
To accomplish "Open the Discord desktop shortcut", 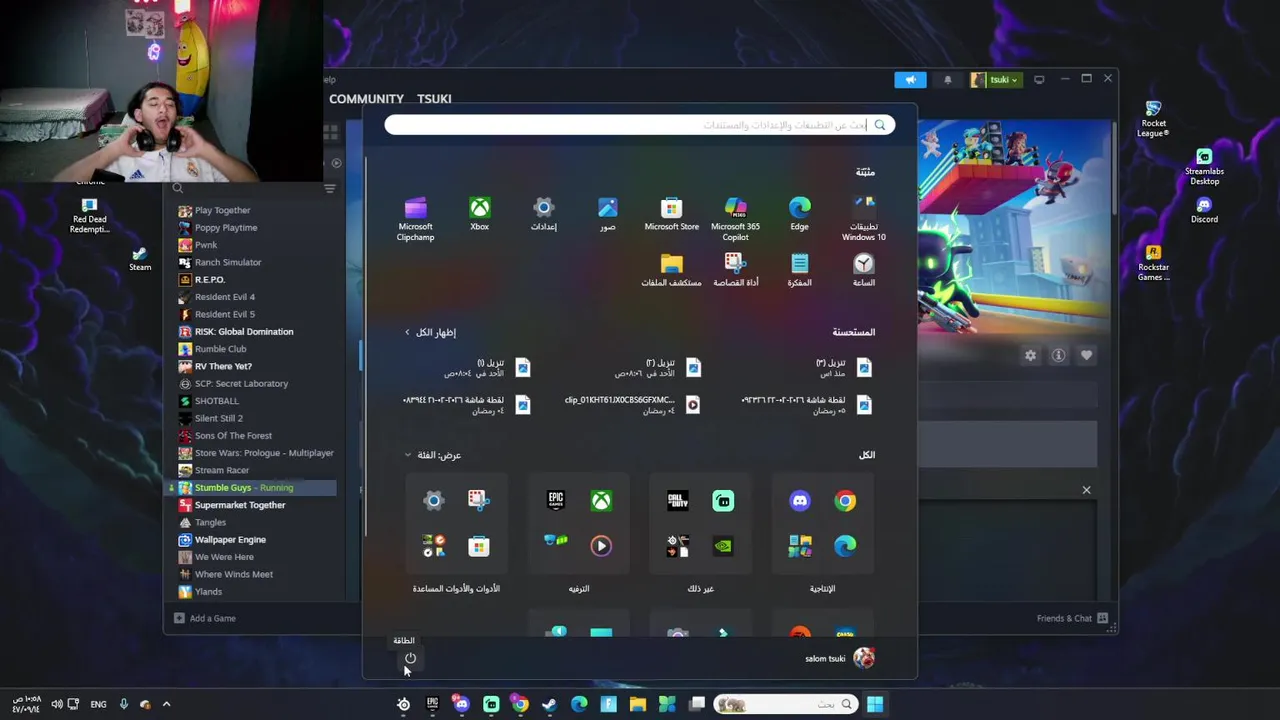I will coord(1204,210).
